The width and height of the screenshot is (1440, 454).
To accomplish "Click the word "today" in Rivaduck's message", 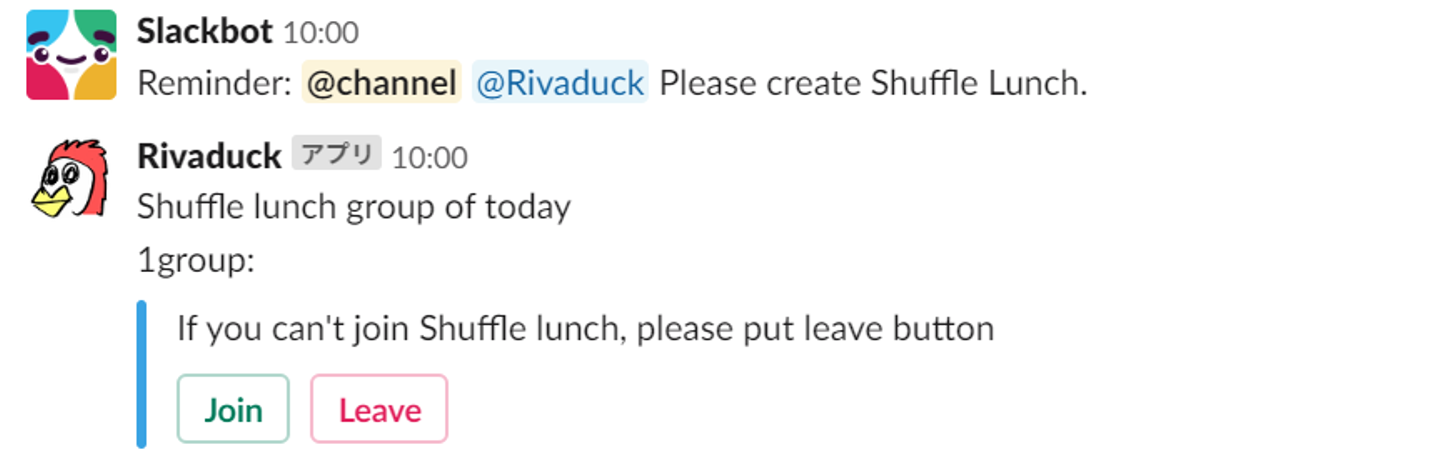I will pos(527,207).
